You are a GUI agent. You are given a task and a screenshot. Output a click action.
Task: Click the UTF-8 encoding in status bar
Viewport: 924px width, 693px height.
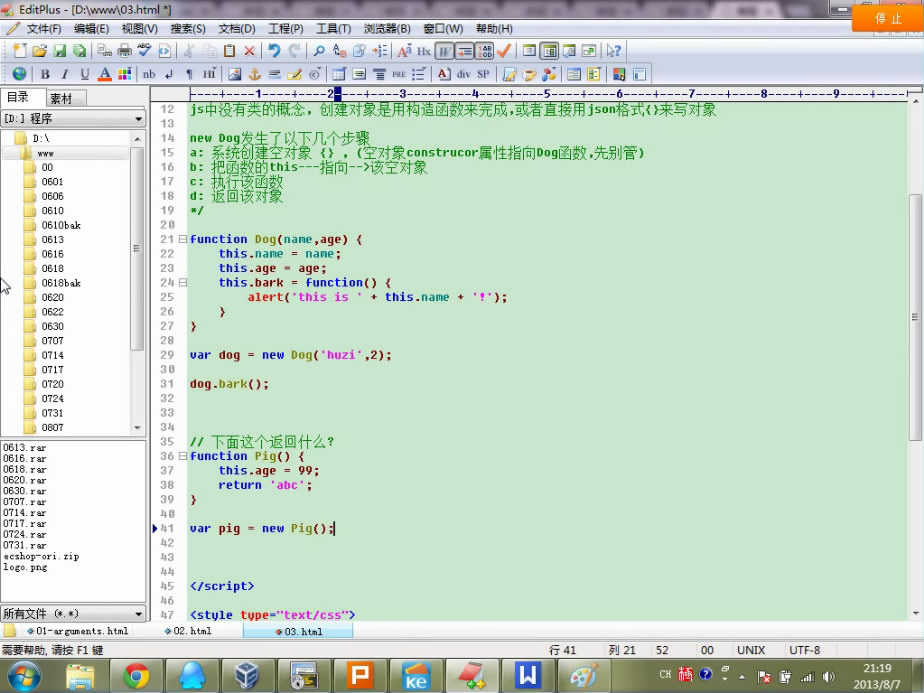coord(804,650)
